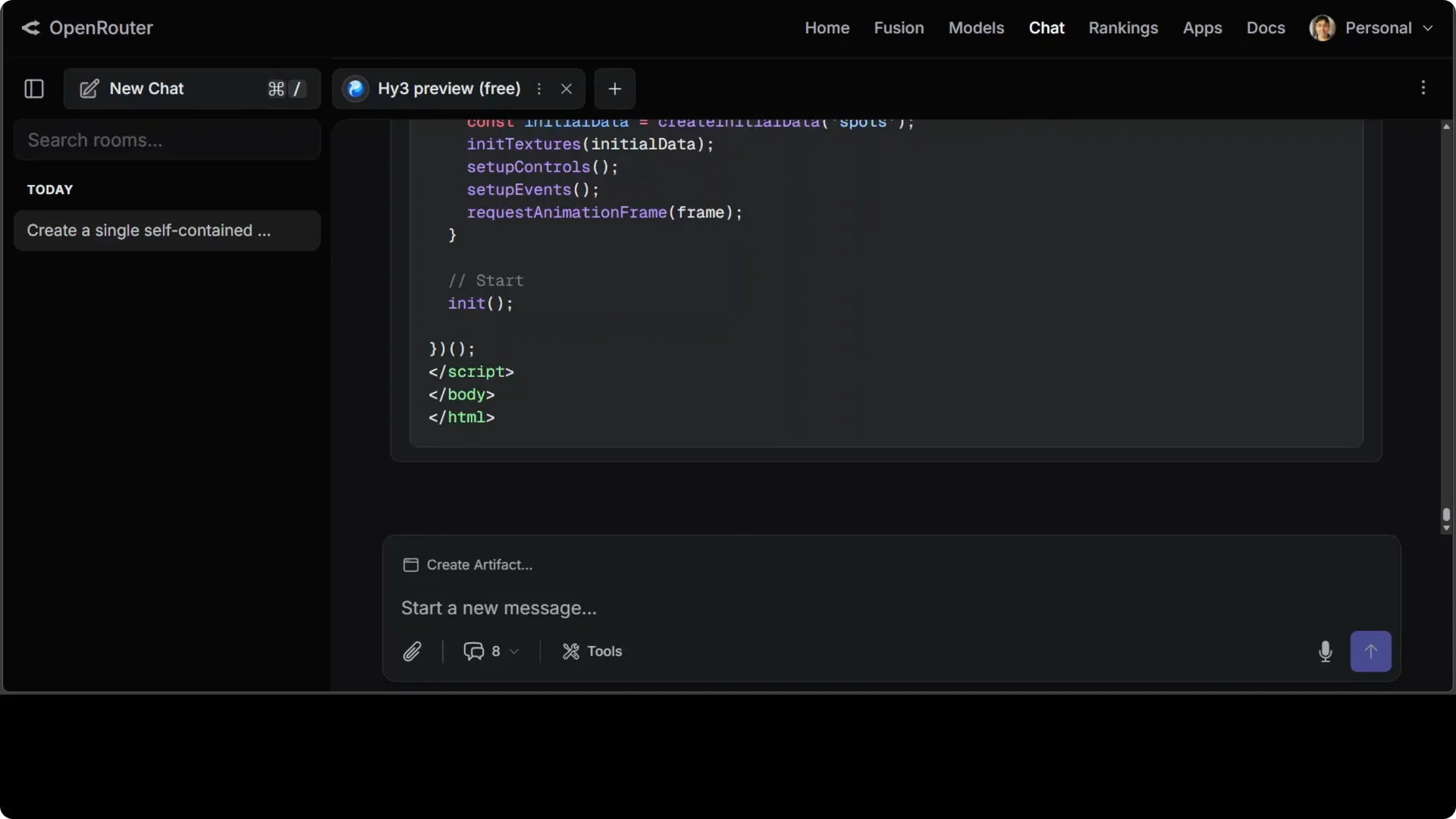Viewport: 1456px width, 819px height.
Task: Select the Hy3 preview (free) model
Action: 449,89
